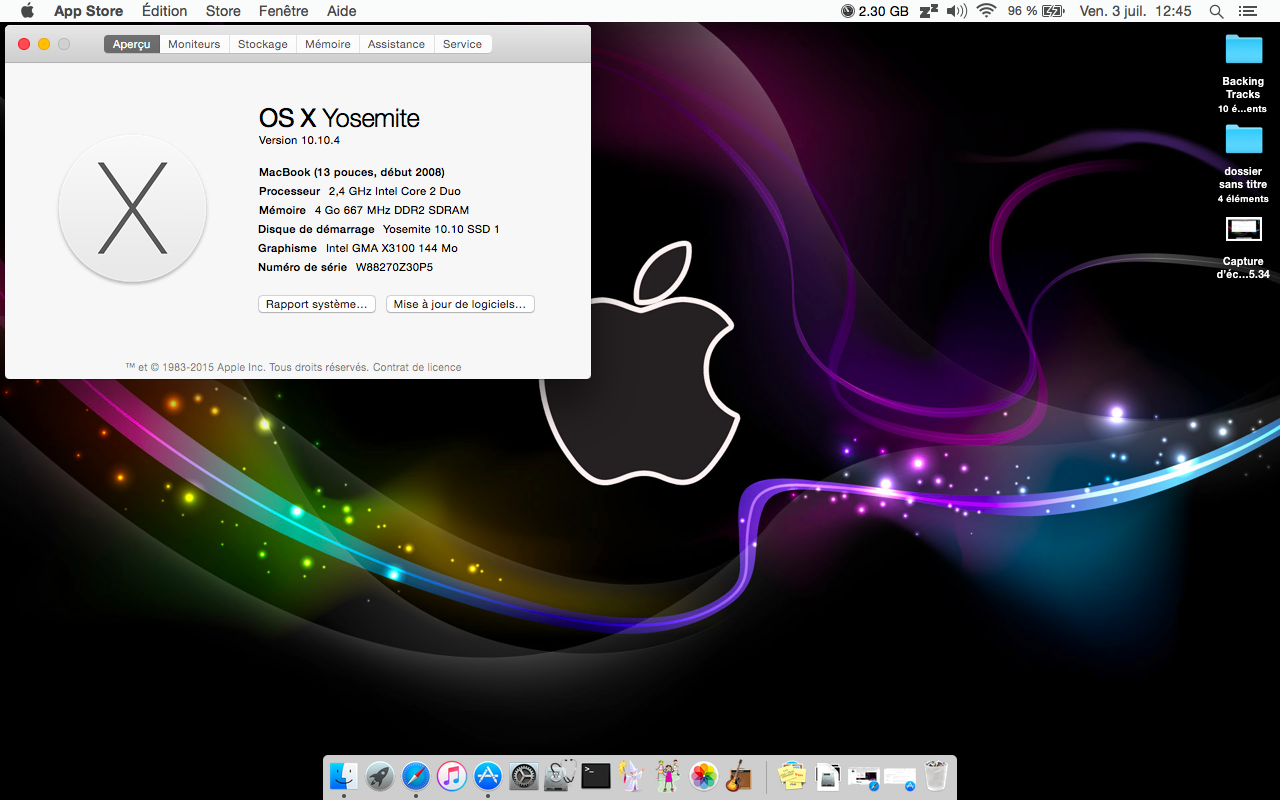Open the volume menu bar icon
Image resolution: width=1280 pixels, height=800 pixels.
(957, 11)
